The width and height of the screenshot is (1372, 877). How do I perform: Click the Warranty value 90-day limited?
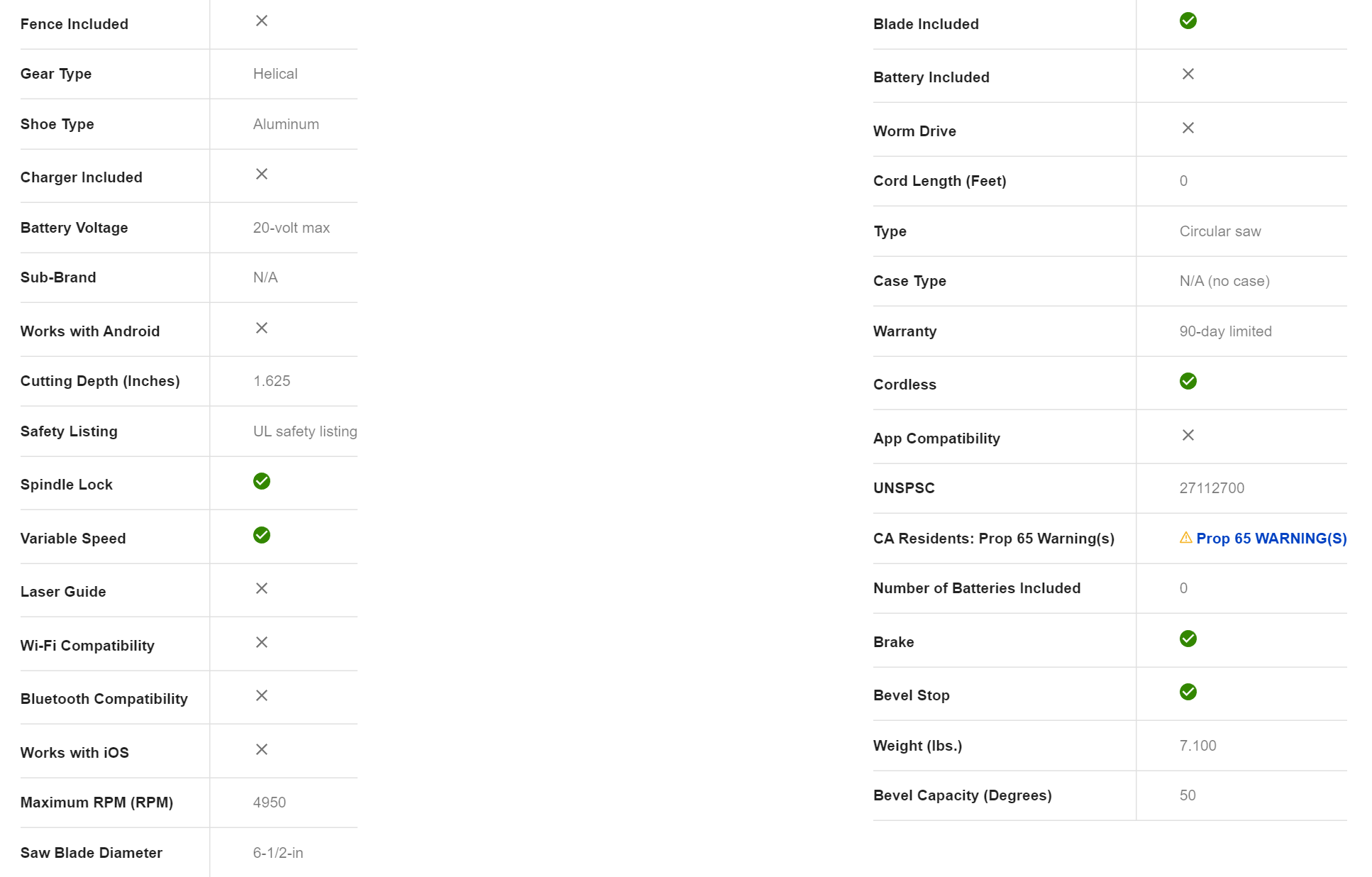click(1225, 331)
